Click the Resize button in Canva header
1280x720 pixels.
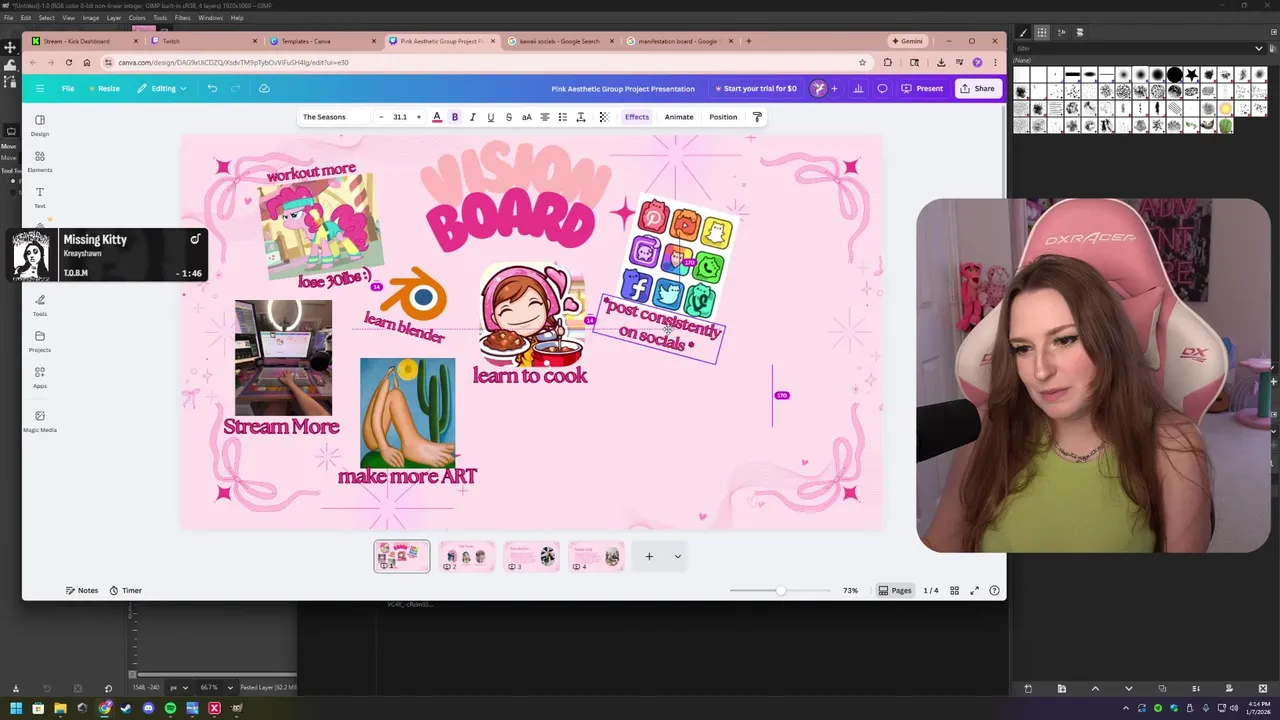104,88
